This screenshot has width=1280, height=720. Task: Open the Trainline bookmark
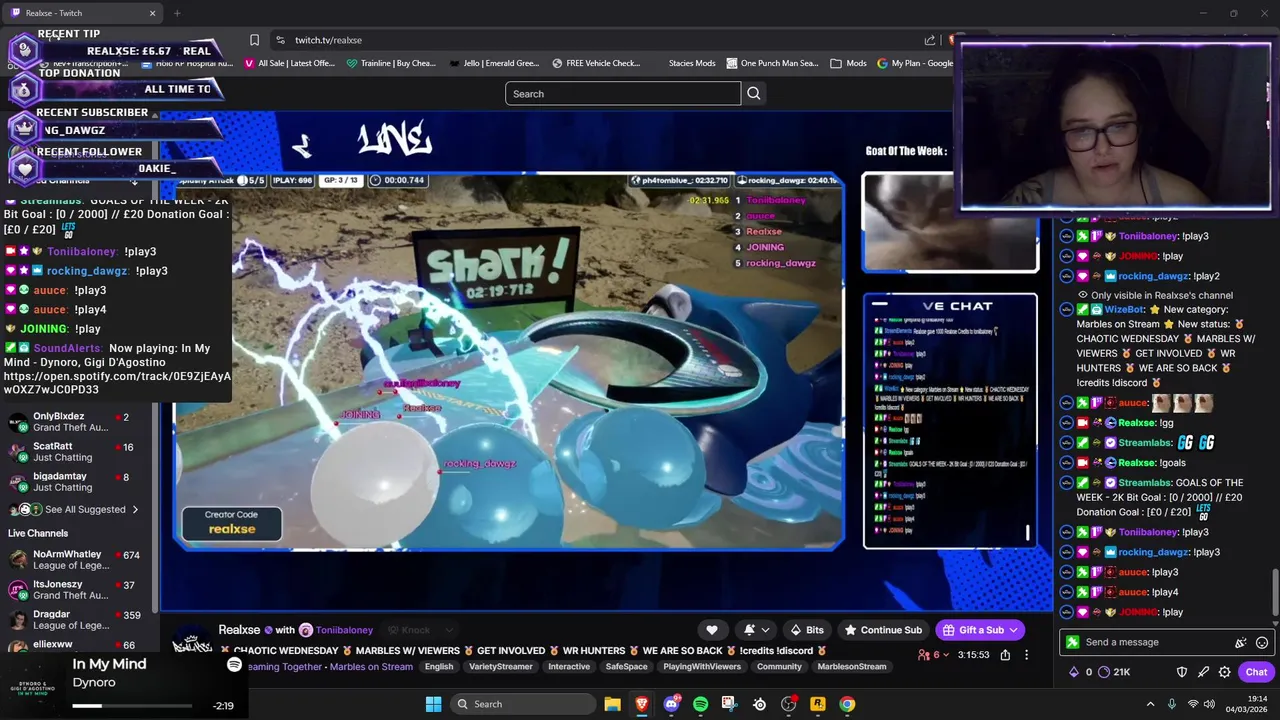tap(391, 63)
